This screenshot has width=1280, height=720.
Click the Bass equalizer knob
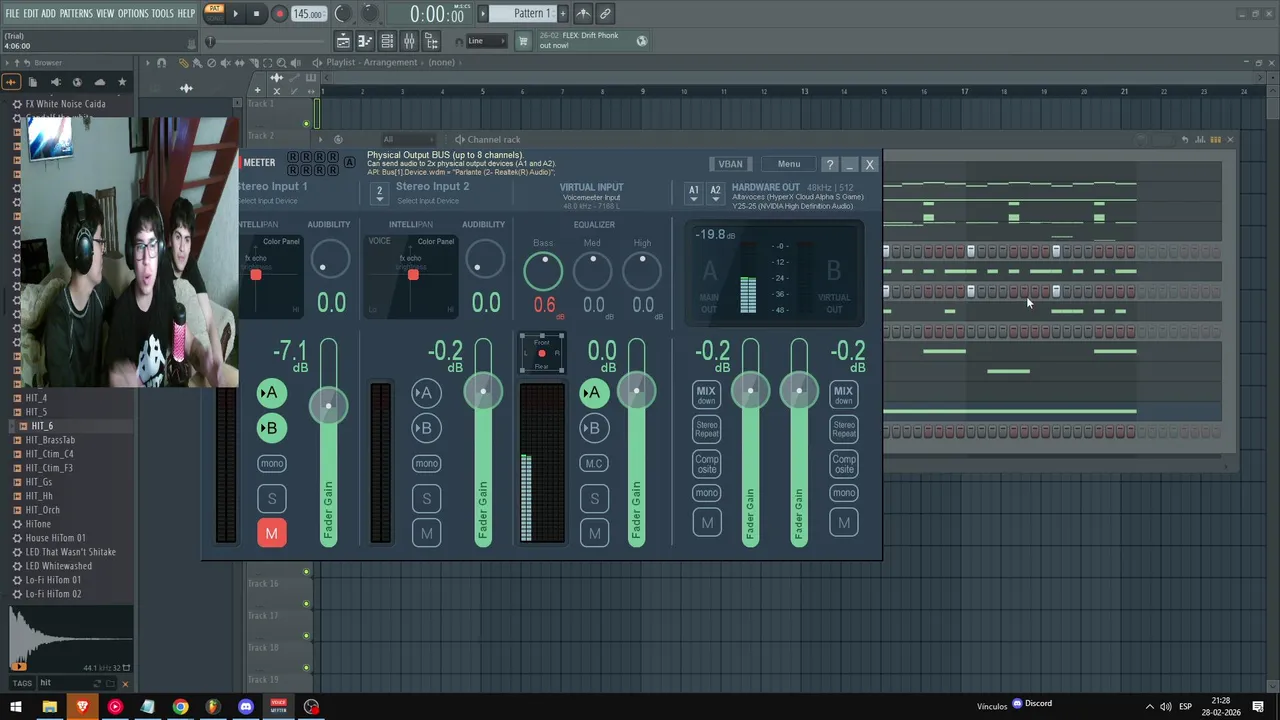[x=543, y=271]
